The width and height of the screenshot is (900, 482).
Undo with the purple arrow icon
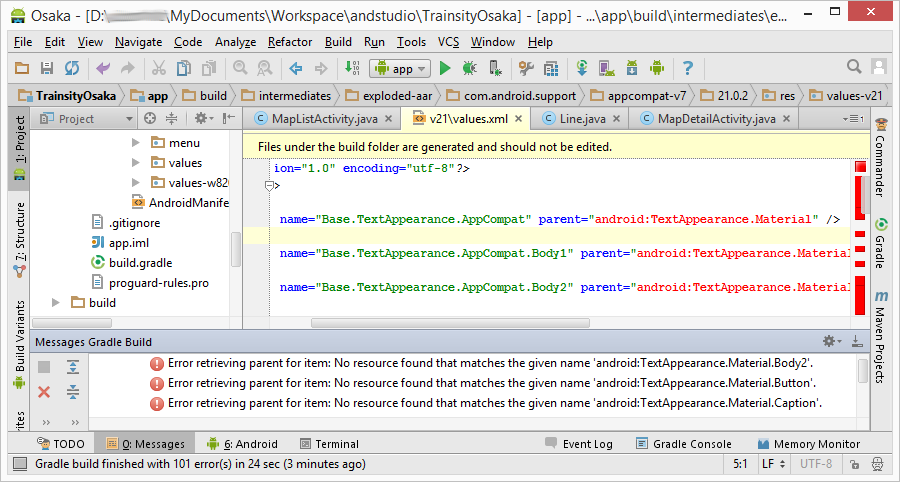[x=103, y=68]
